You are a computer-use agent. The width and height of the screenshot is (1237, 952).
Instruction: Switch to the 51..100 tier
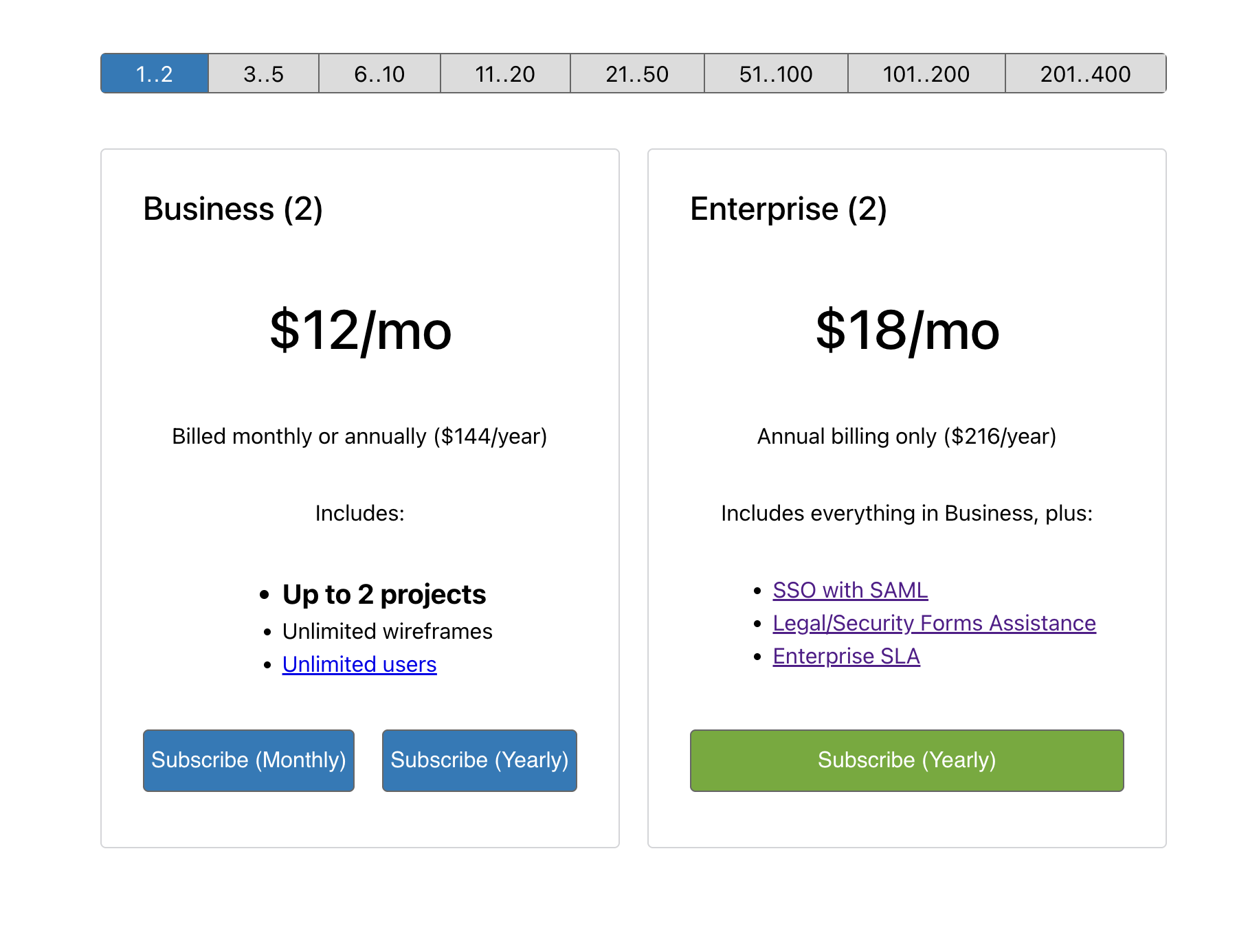point(776,73)
